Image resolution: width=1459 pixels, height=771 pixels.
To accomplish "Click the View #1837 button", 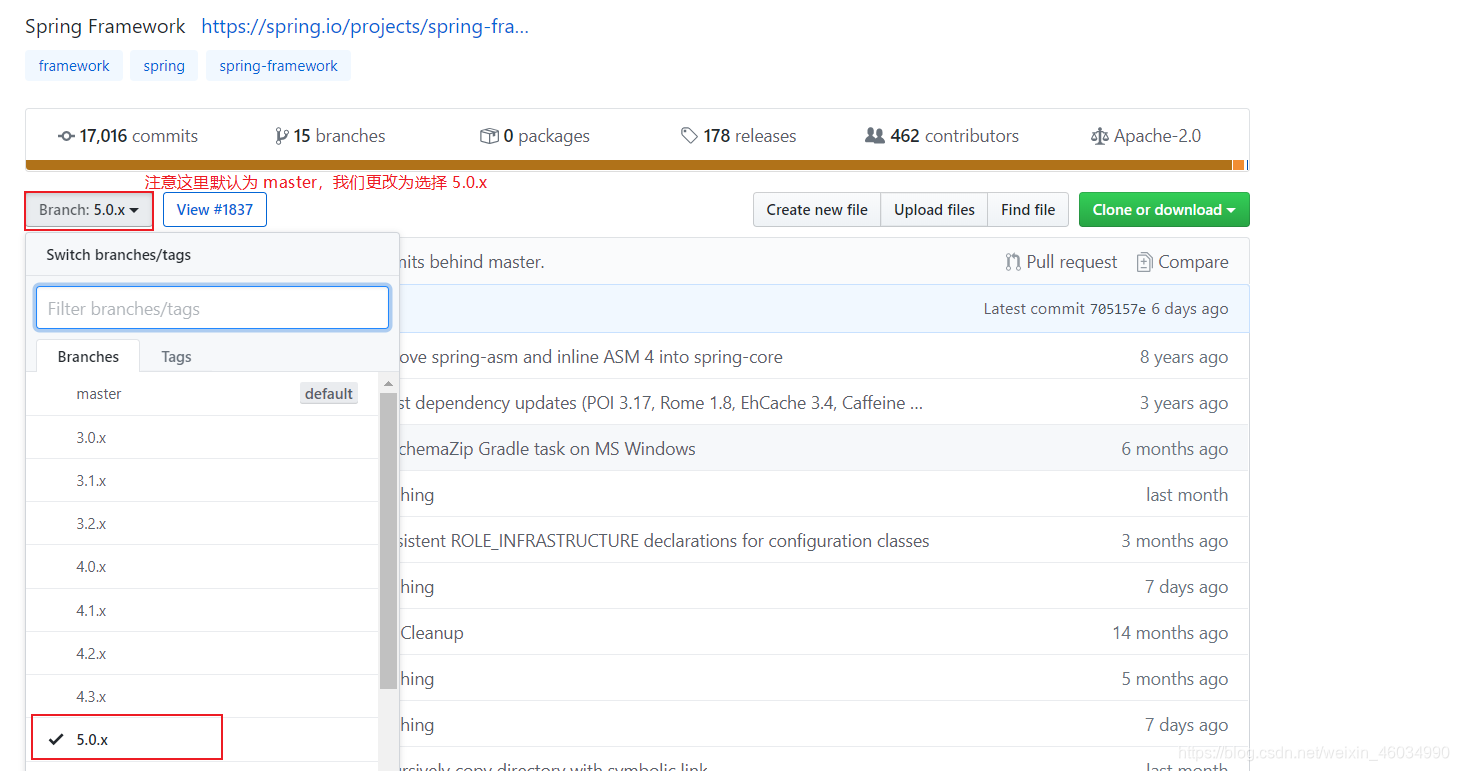I will [x=215, y=210].
